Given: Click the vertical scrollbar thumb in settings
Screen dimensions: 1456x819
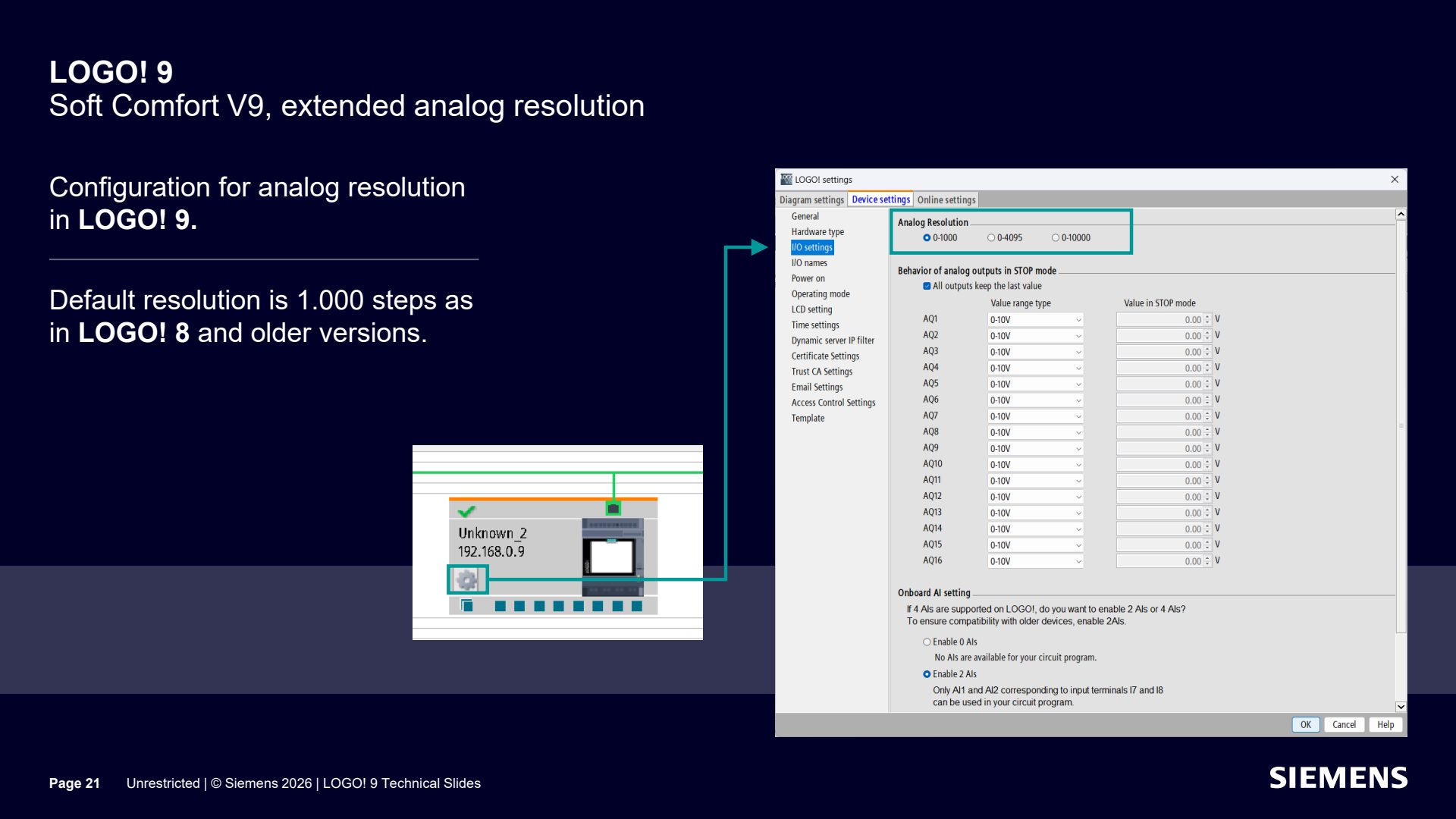Looking at the screenshot, I should (1401, 426).
